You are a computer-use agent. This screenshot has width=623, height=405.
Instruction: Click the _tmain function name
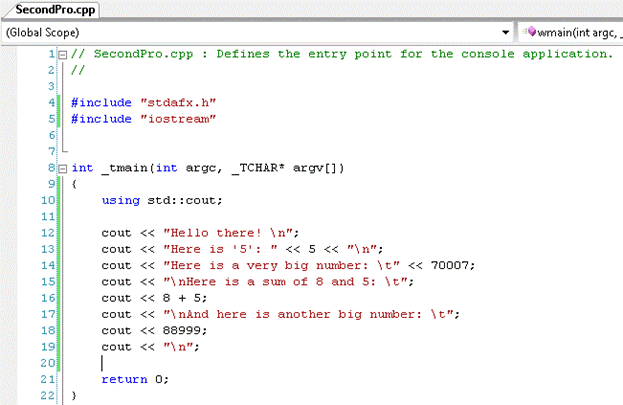[126, 168]
